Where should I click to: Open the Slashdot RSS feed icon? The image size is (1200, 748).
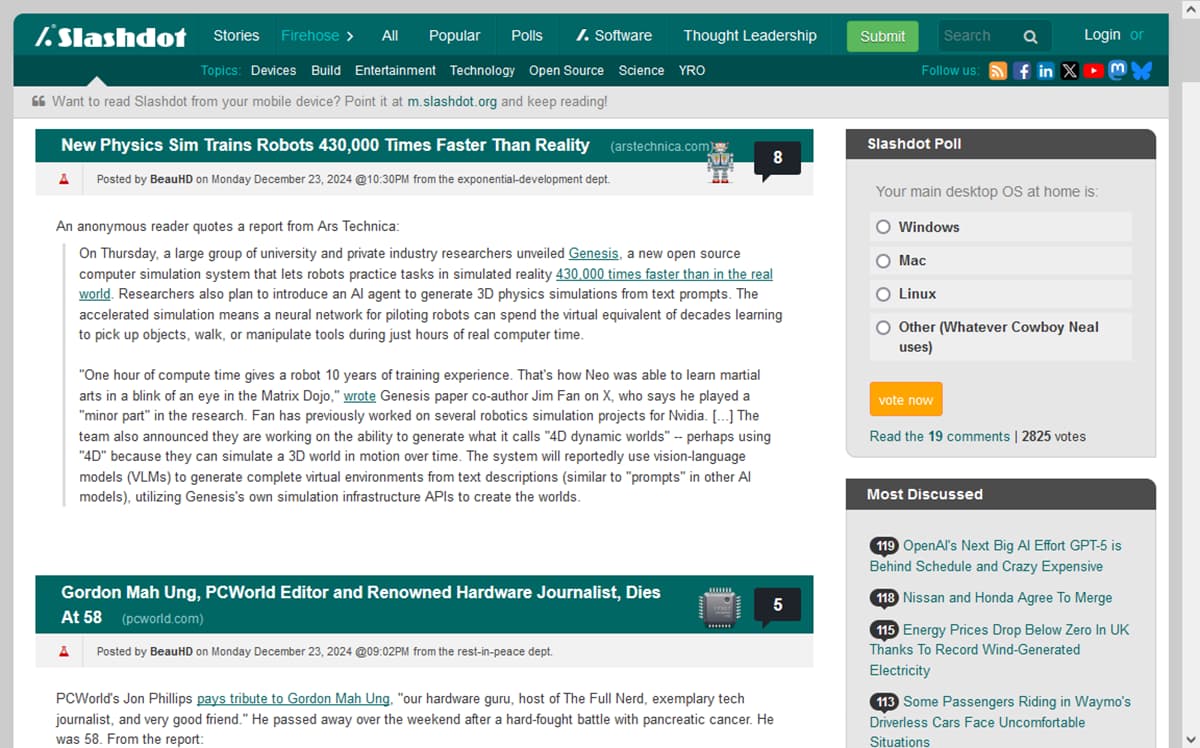coord(997,70)
